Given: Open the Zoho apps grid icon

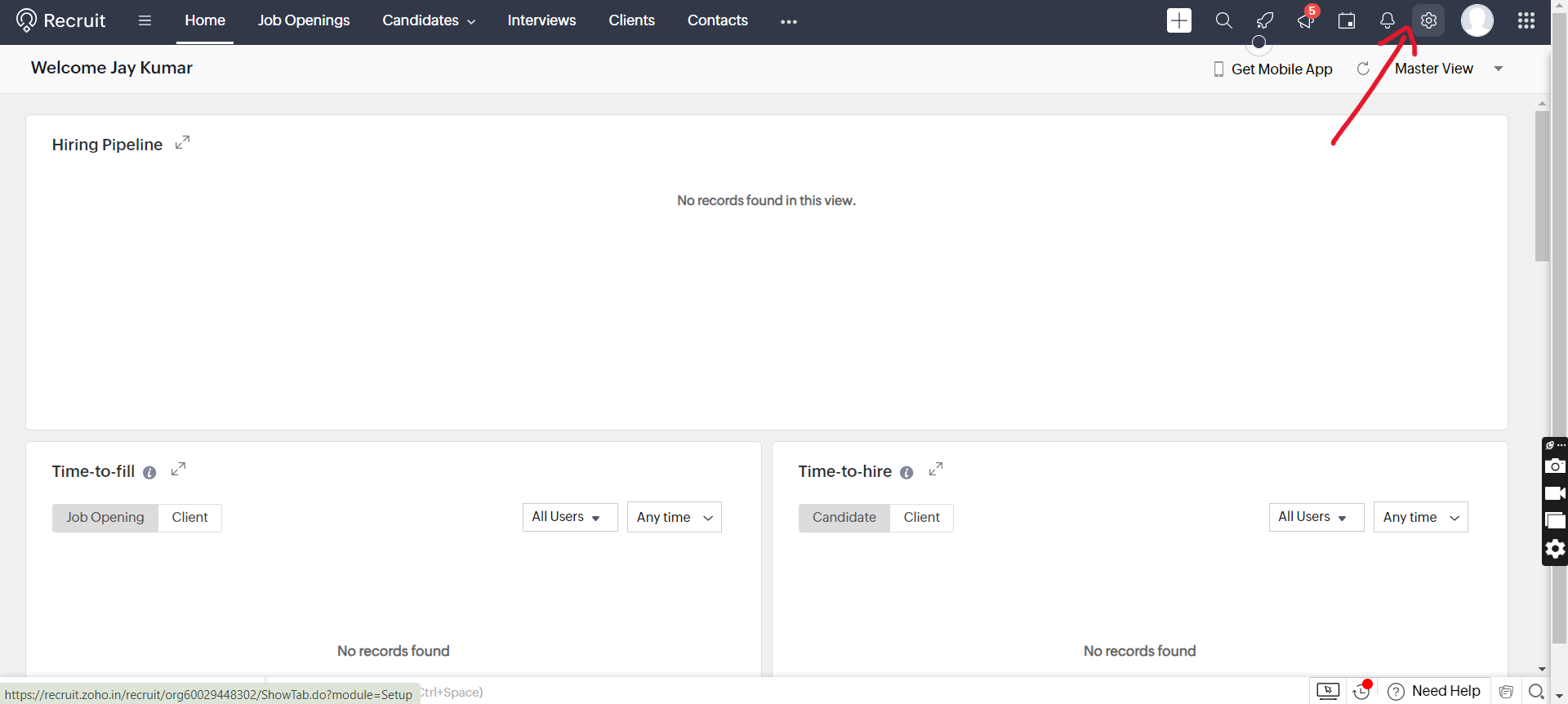Looking at the screenshot, I should coord(1526,20).
